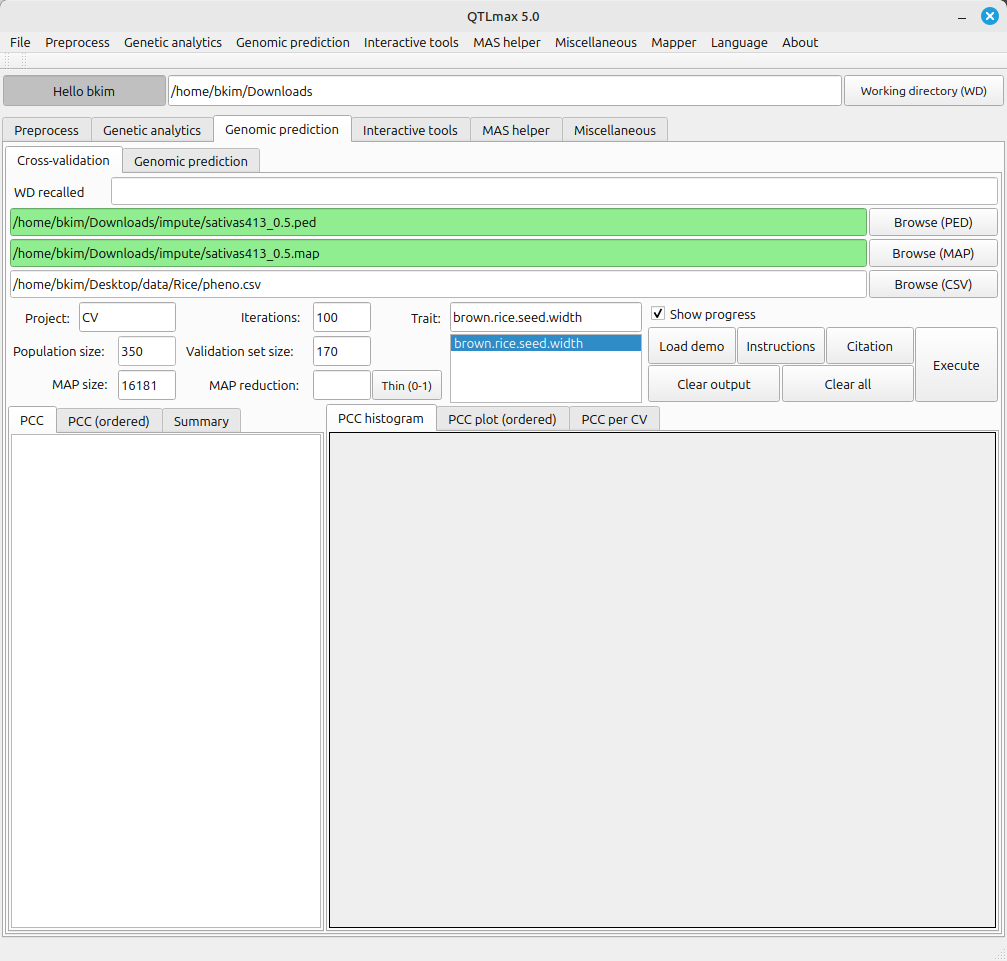Image resolution: width=1007 pixels, height=961 pixels.
Task: Close the QTLmax window
Action: [989, 16]
